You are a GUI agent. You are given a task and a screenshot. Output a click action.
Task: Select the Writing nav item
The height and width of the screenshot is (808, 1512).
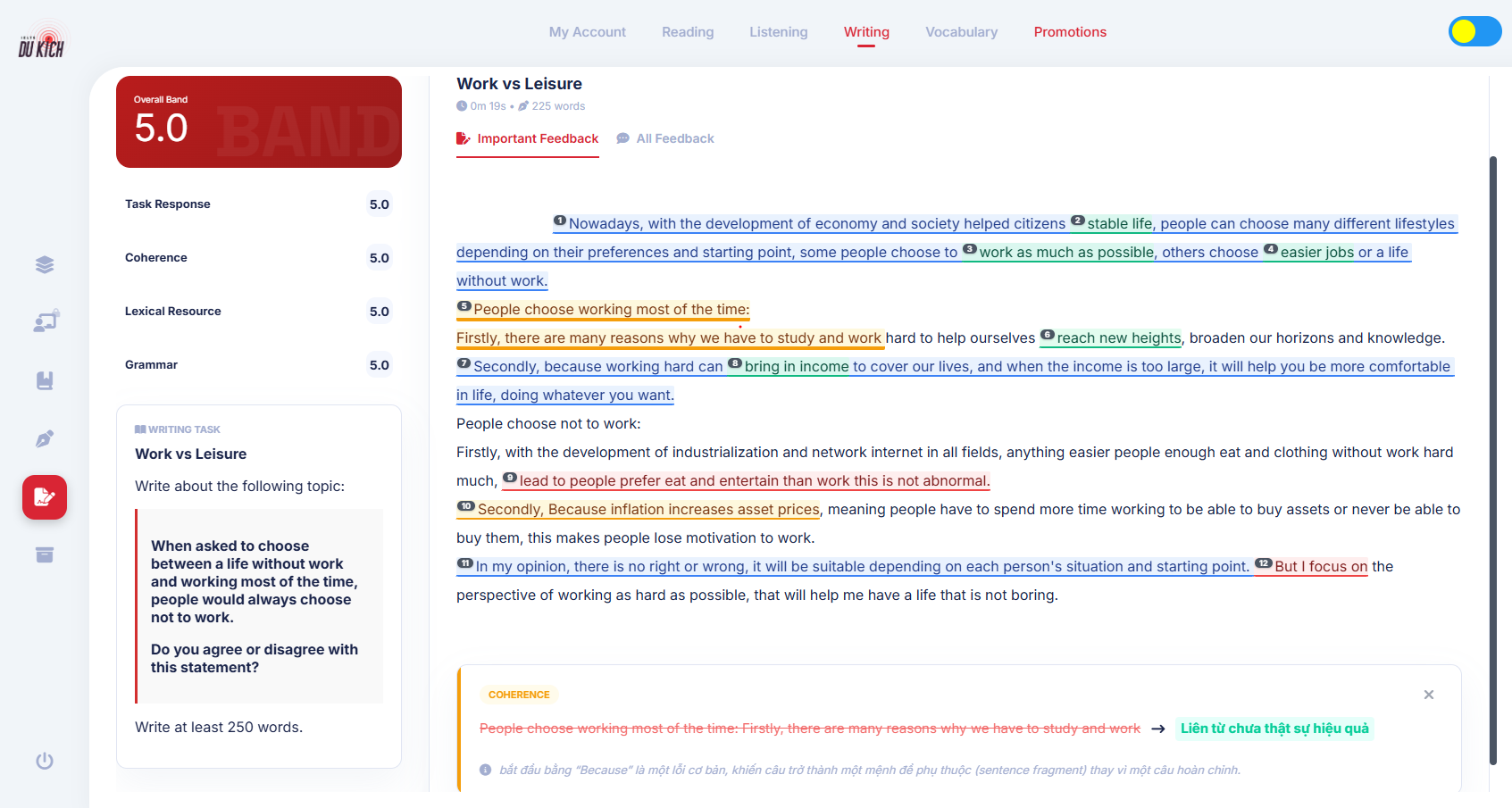click(x=866, y=32)
